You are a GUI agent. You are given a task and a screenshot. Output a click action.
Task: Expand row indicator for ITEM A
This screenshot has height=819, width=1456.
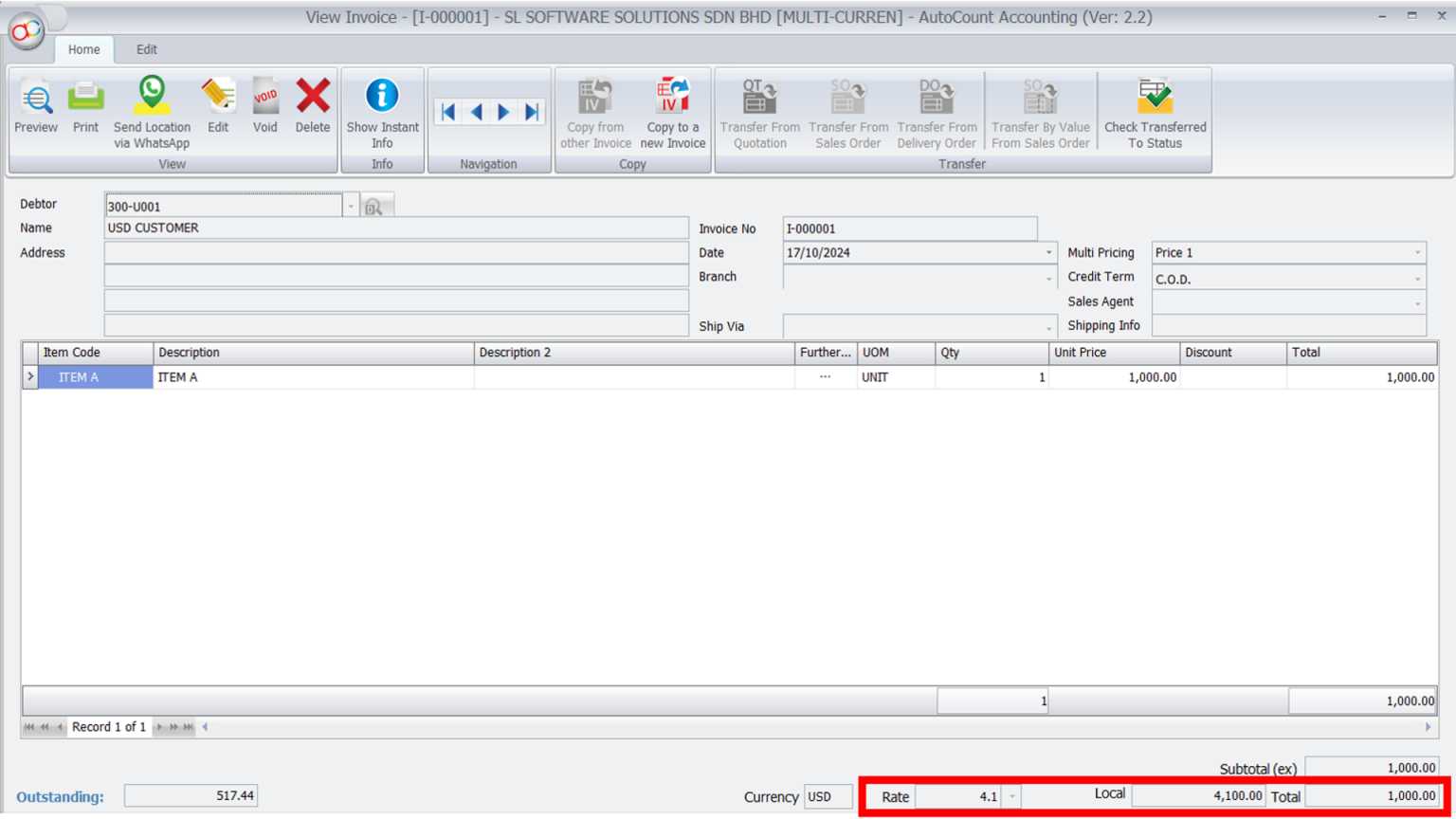[x=30, y=377]
